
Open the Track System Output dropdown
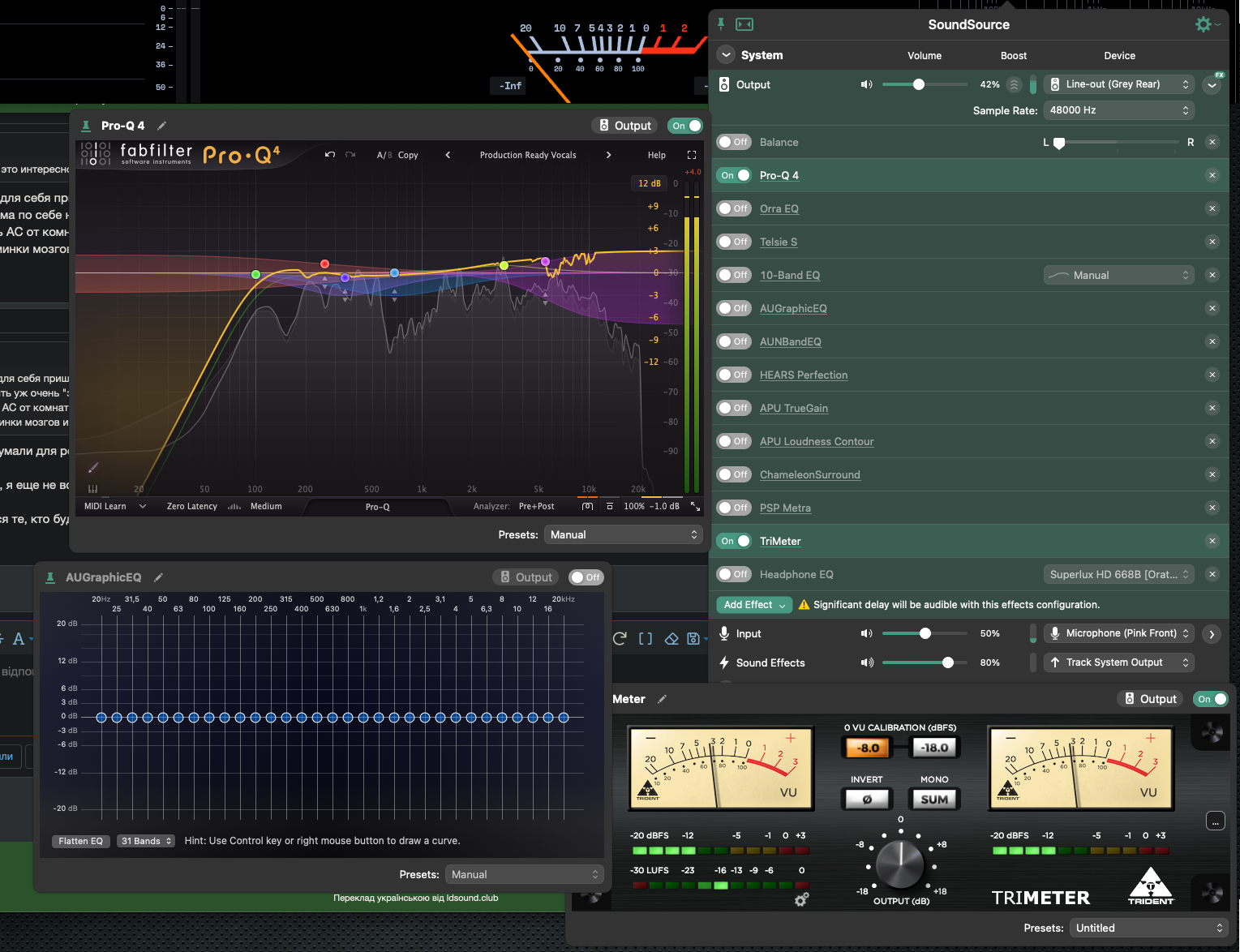1118,663
